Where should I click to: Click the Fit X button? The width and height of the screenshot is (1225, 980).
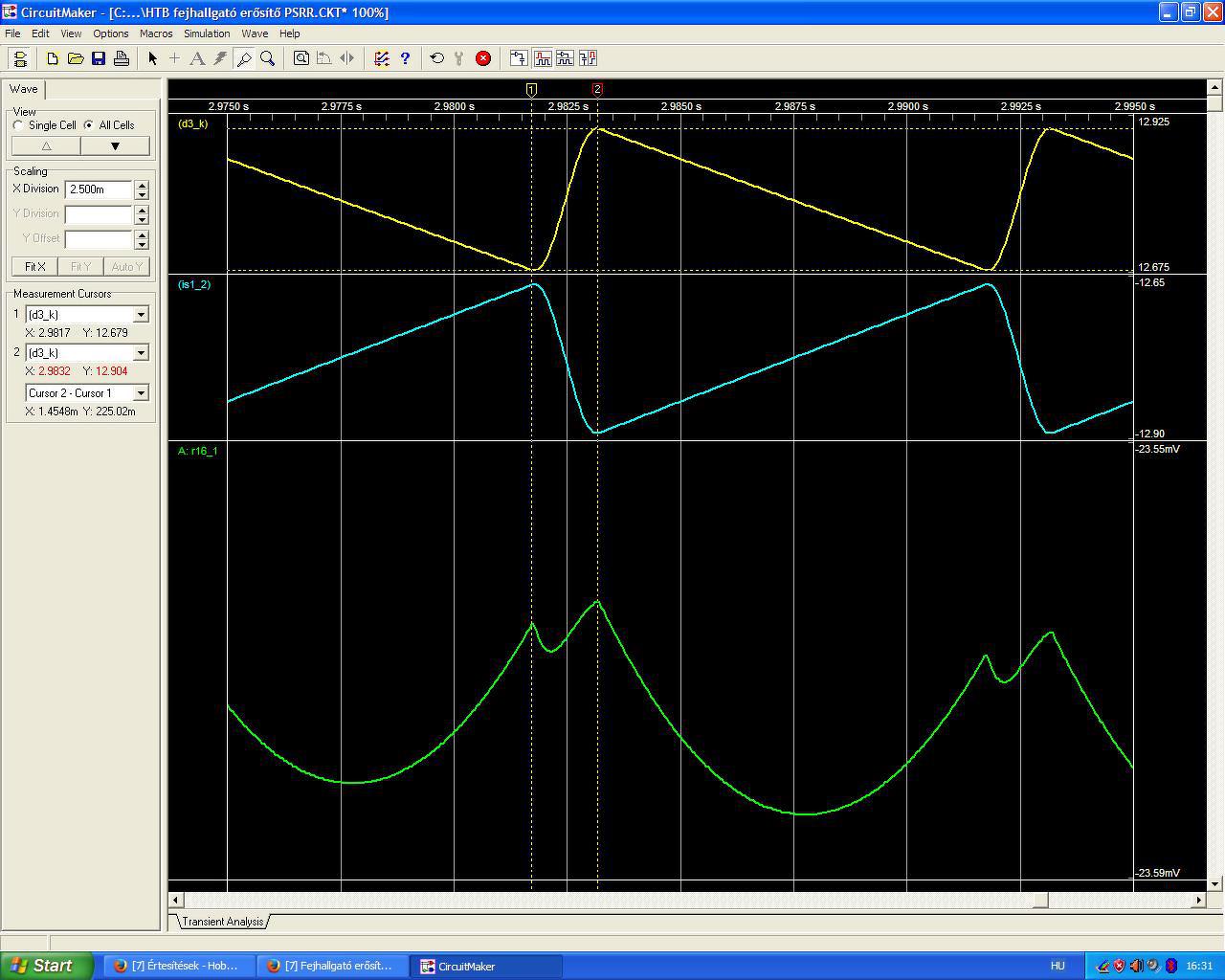pos(34,267)
